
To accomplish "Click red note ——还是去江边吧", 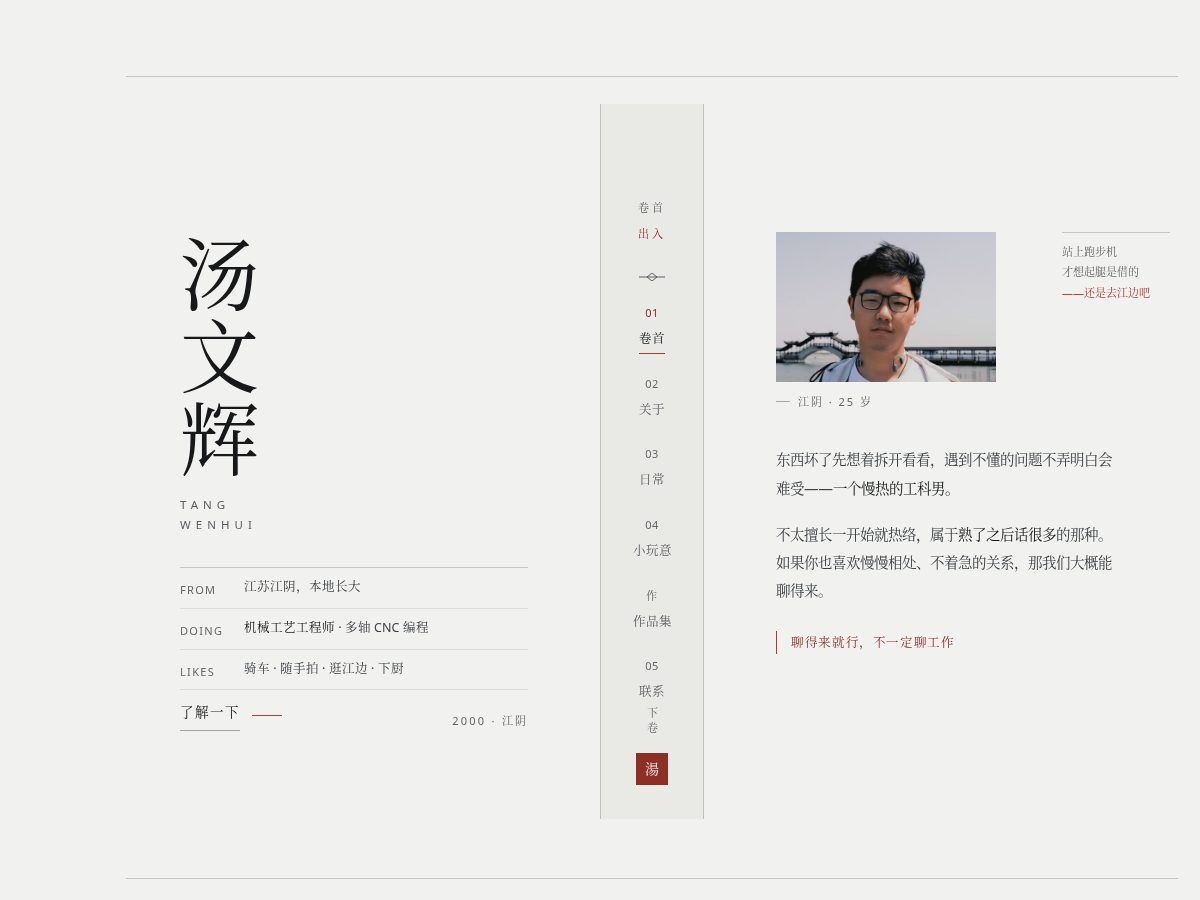I will [x=1106, y=293].
